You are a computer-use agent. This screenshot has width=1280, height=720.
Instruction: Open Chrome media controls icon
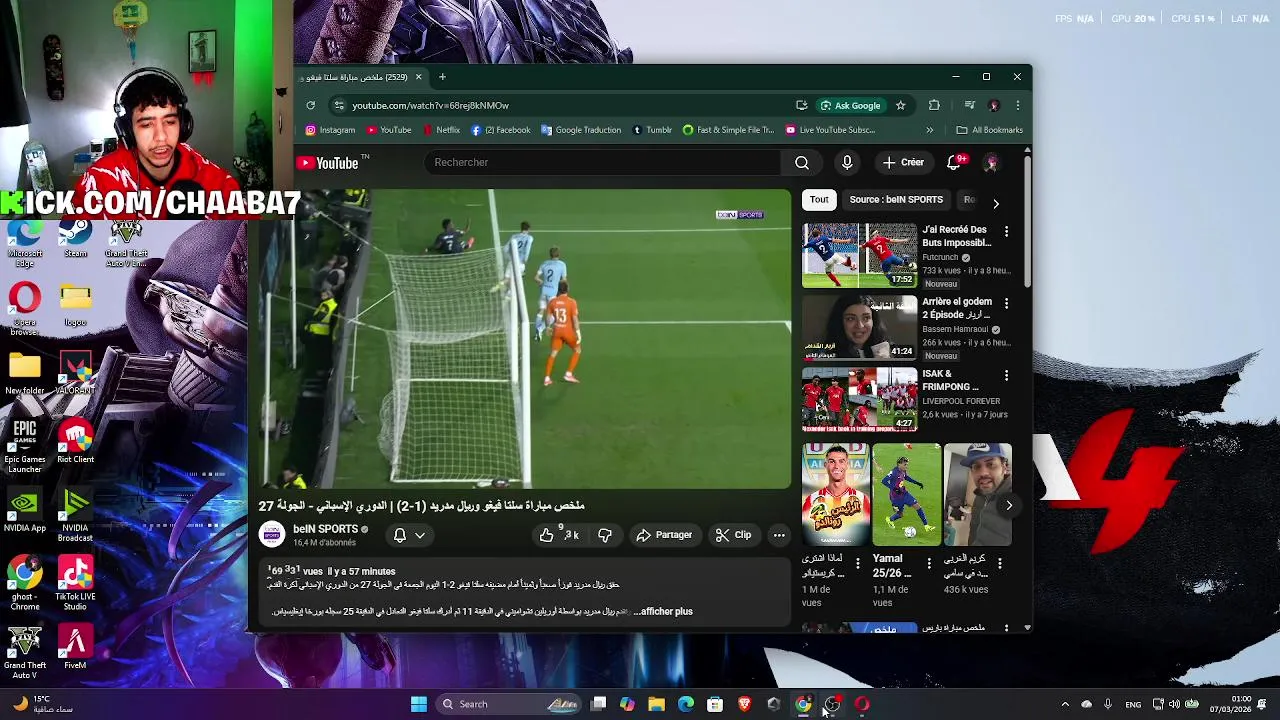969,105
